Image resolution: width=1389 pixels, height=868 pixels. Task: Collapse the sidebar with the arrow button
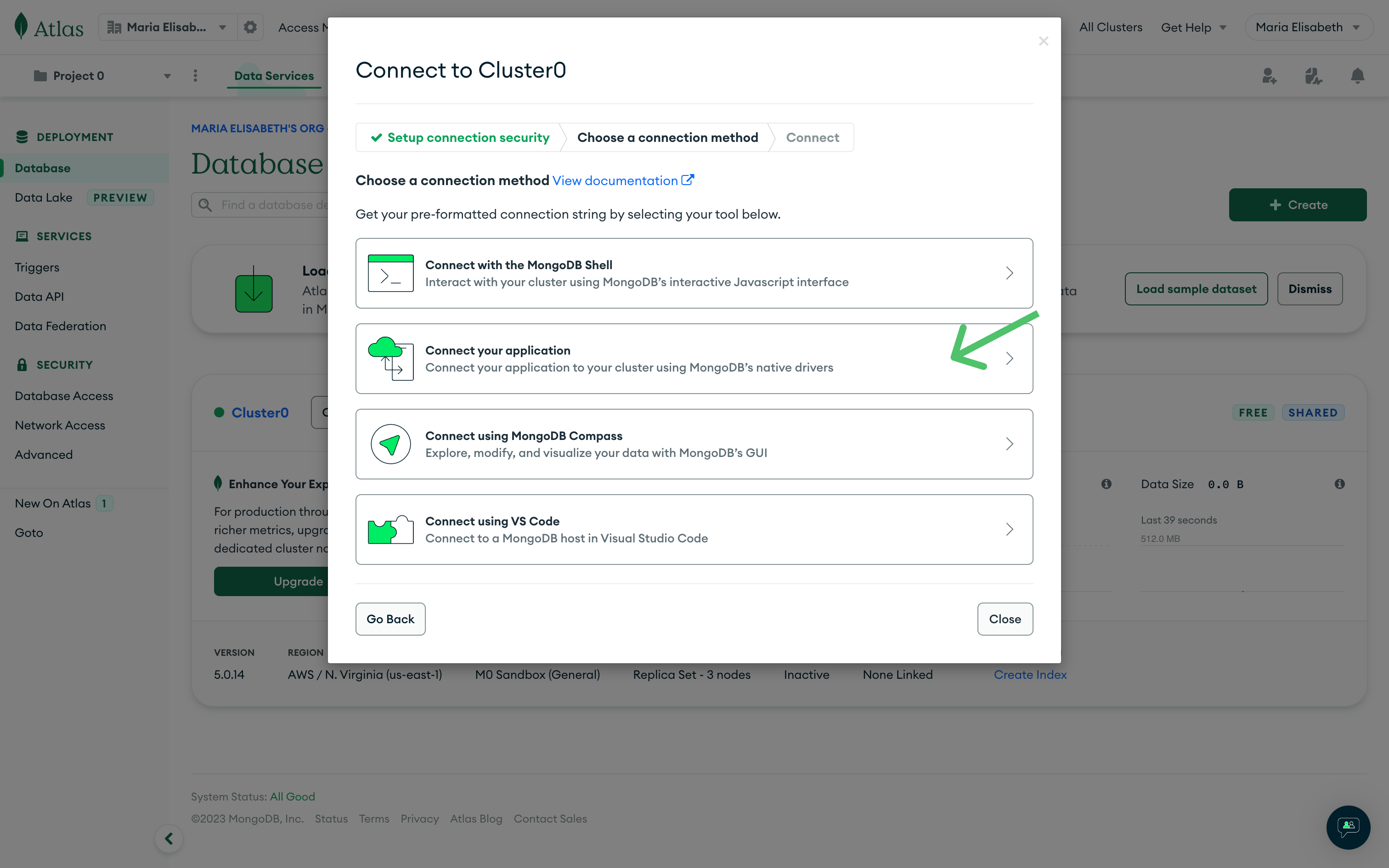coord(169,839)
